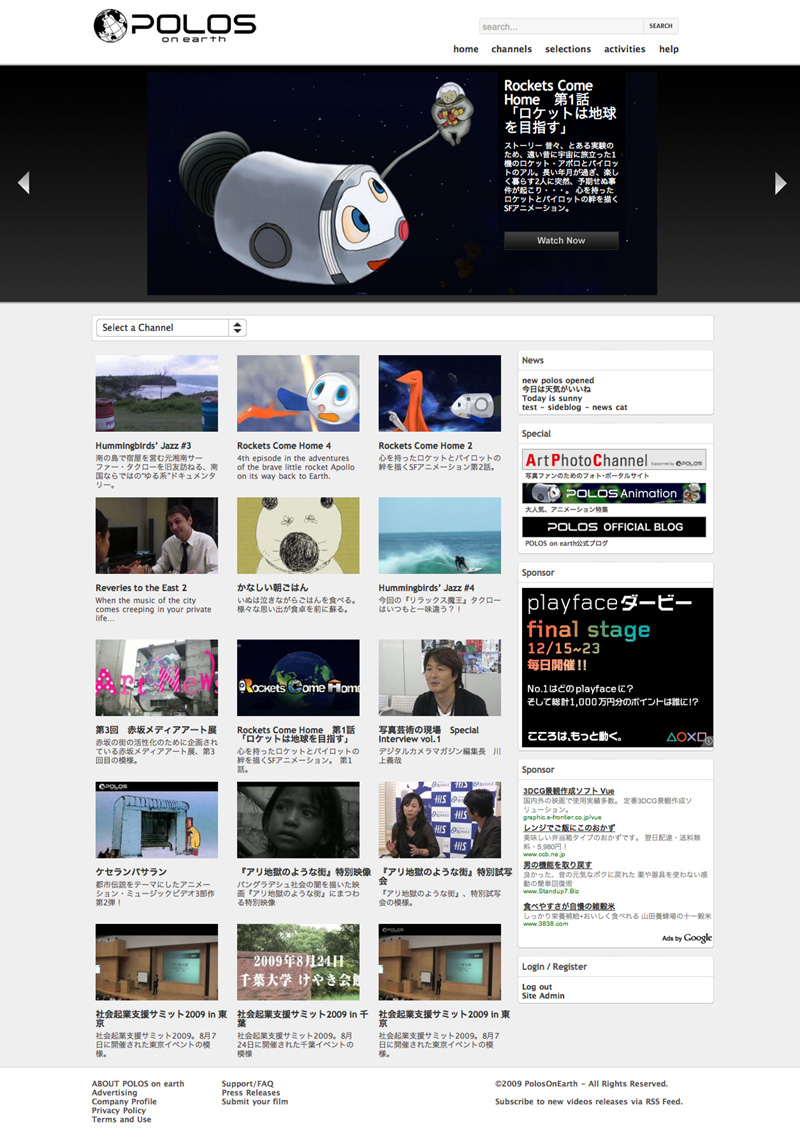Open the Select a Channel dropdown
800x1142 pixels.
point(170,328)
